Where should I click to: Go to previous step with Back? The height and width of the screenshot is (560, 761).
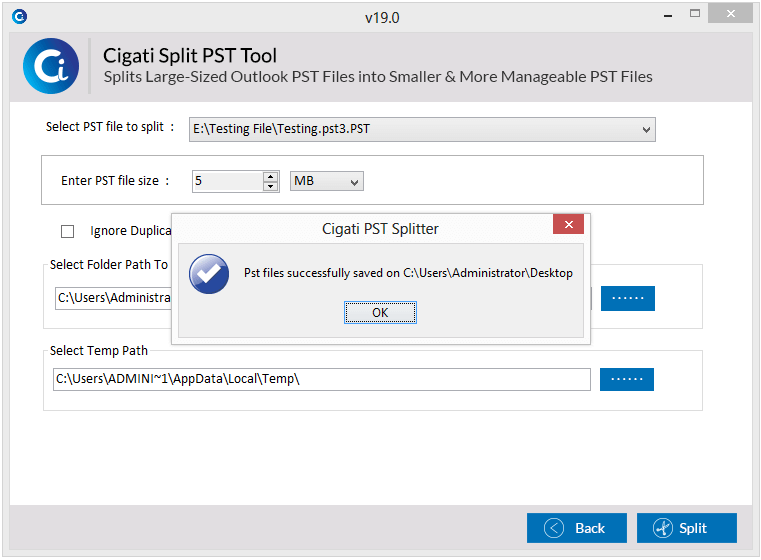(x=577, y=528)
